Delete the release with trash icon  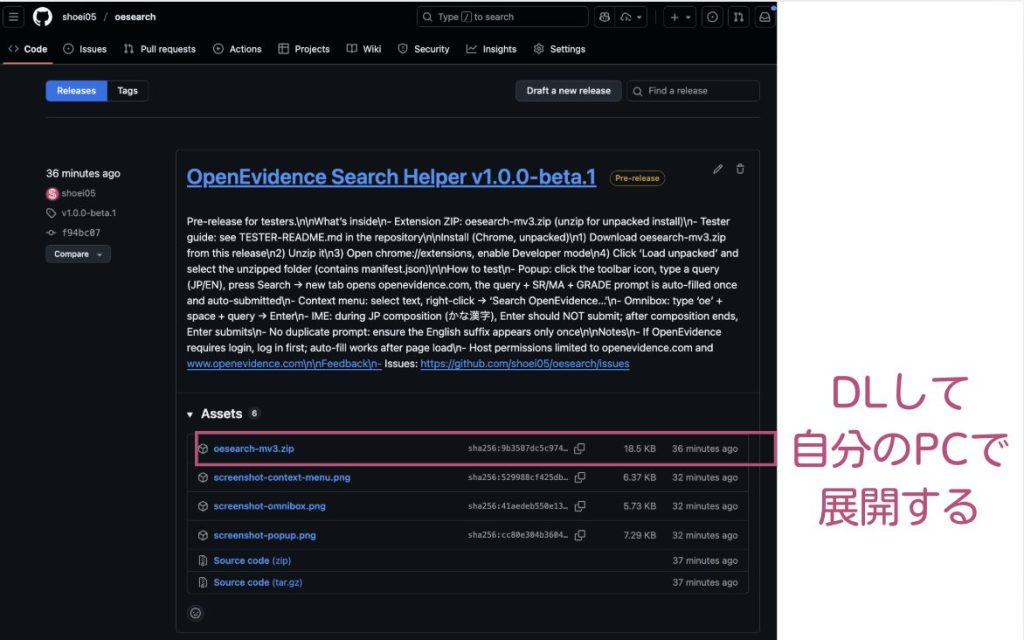(x=740, y=169)
